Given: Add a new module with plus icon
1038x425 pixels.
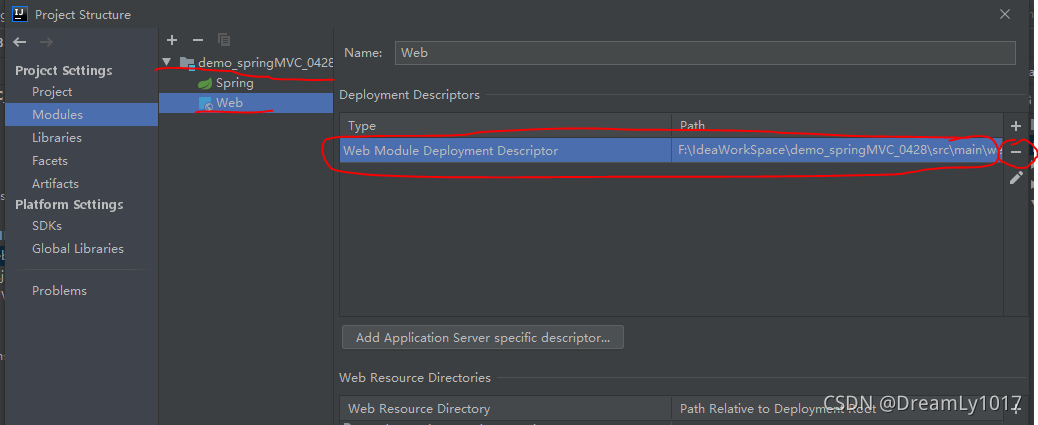Looking at the screenshot, I should coord(172,40).
